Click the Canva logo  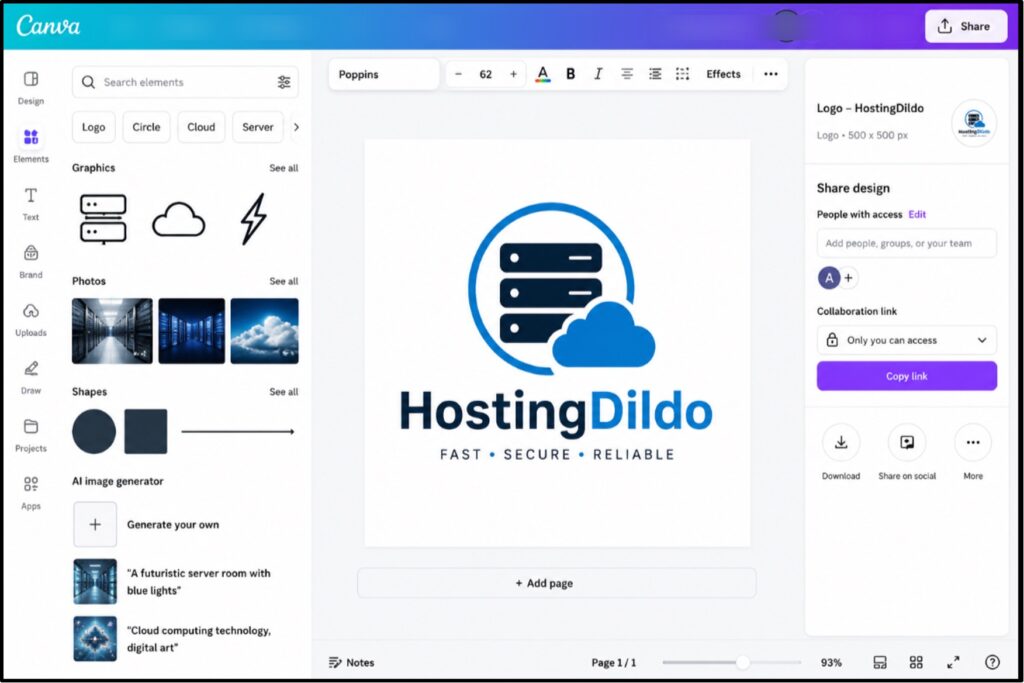(x=48, y=26)
